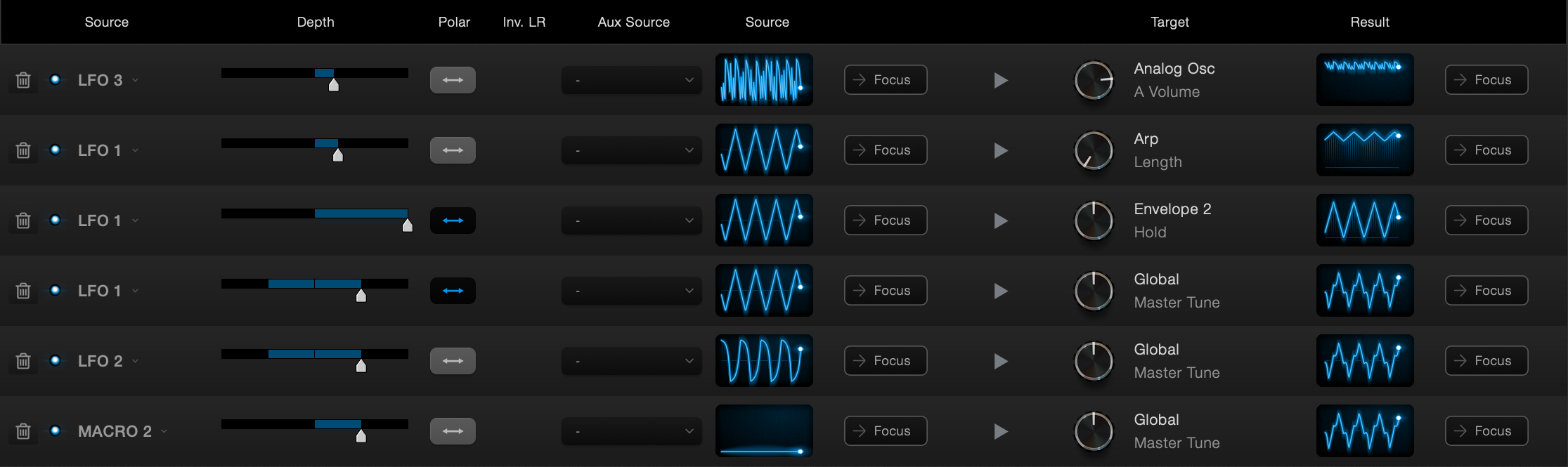Viewport: 1568px width, 467px height.
Task: Click the Target column header
Action: (1169, 22)
